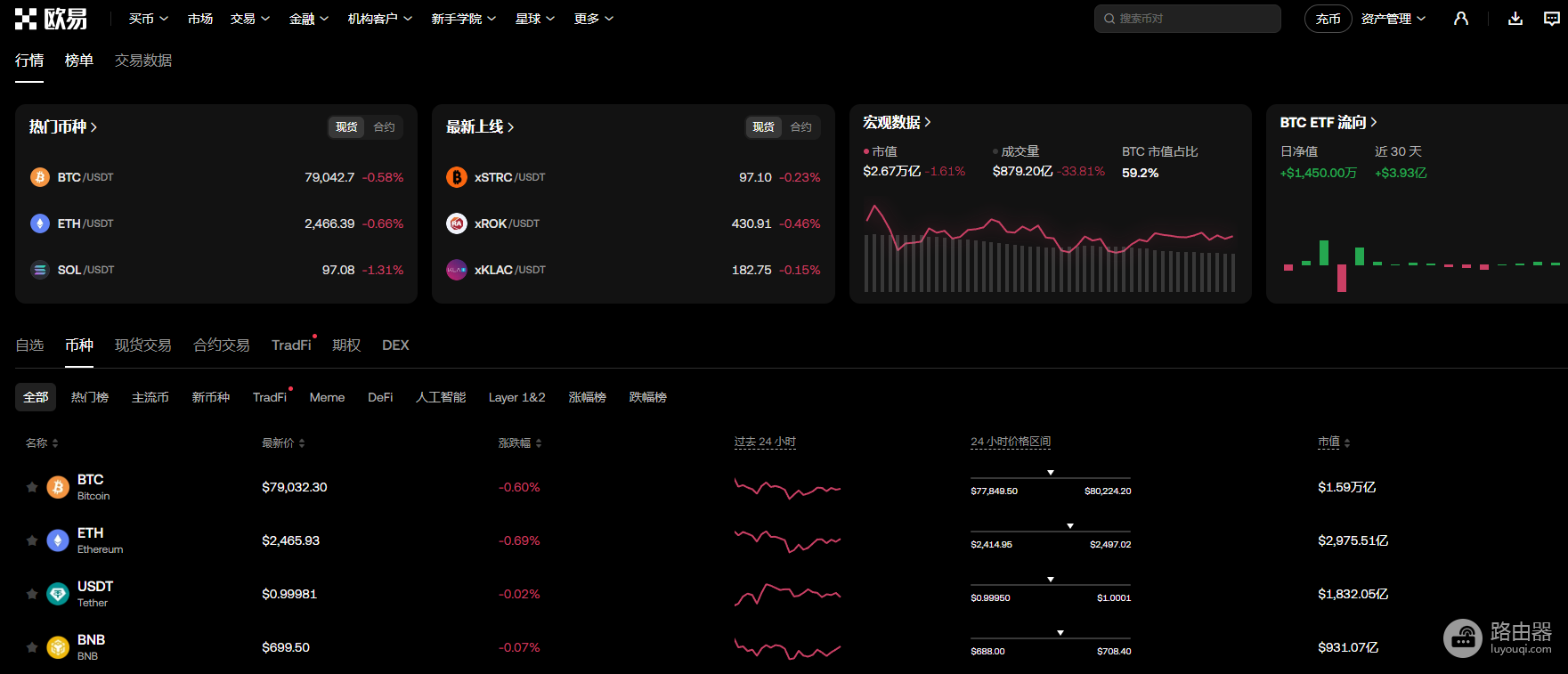The image size is (1568, 674).
Task: Switch to the DEX tab
Action: pyautogui.click(x=395, y=345)
